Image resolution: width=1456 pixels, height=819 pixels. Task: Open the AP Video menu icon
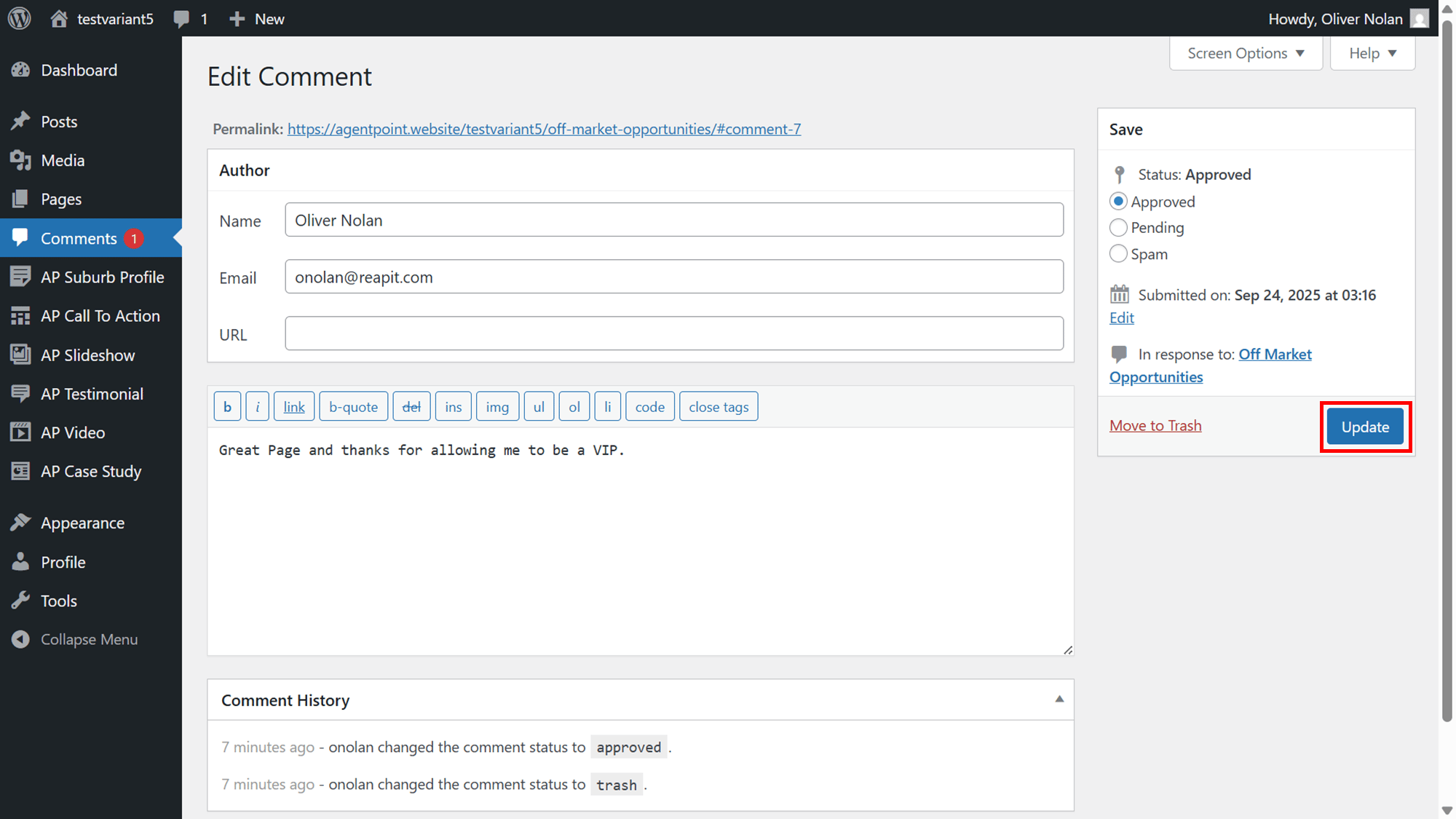click(x=20, y=432)
